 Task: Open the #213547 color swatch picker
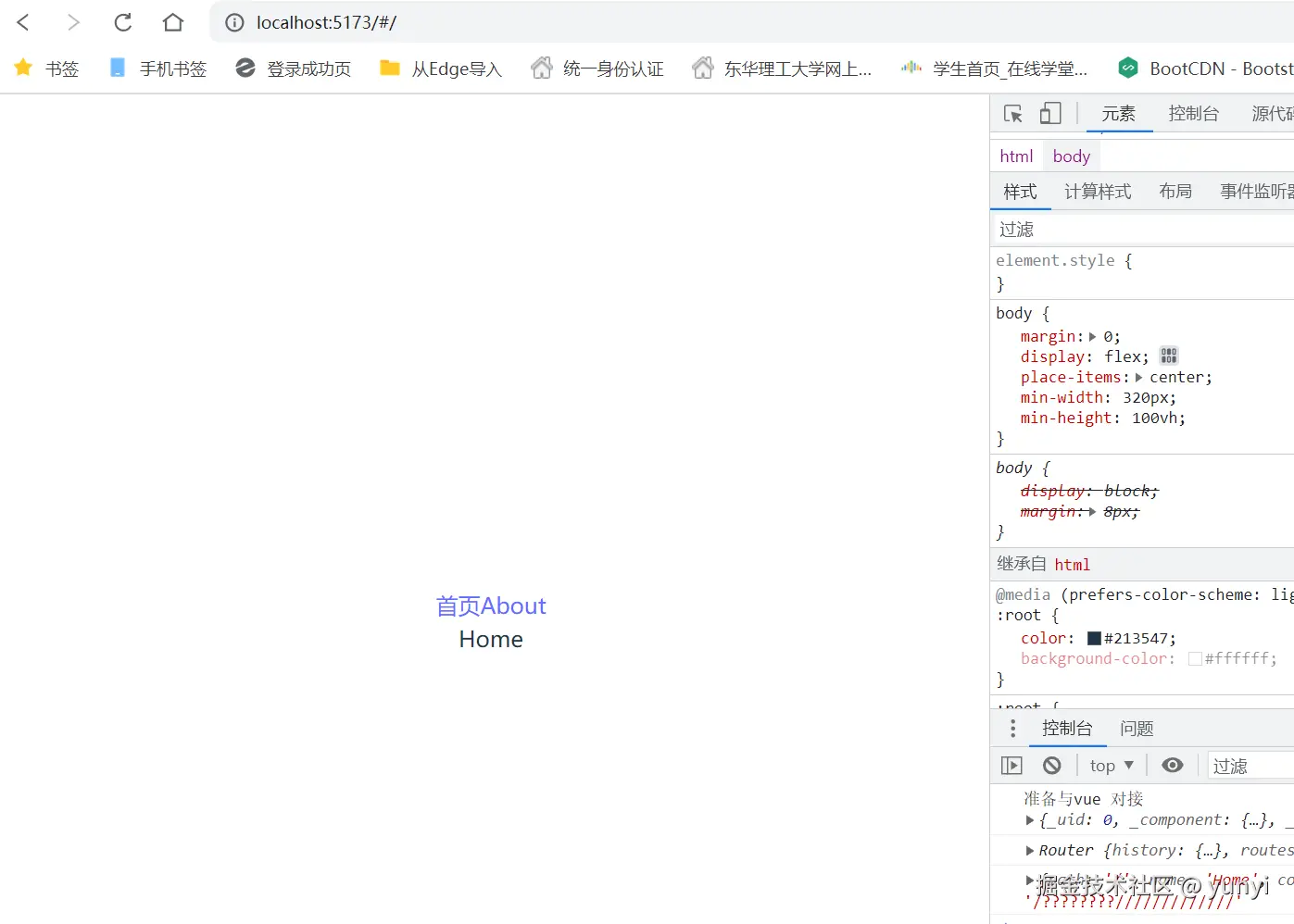pos(1094,638)
